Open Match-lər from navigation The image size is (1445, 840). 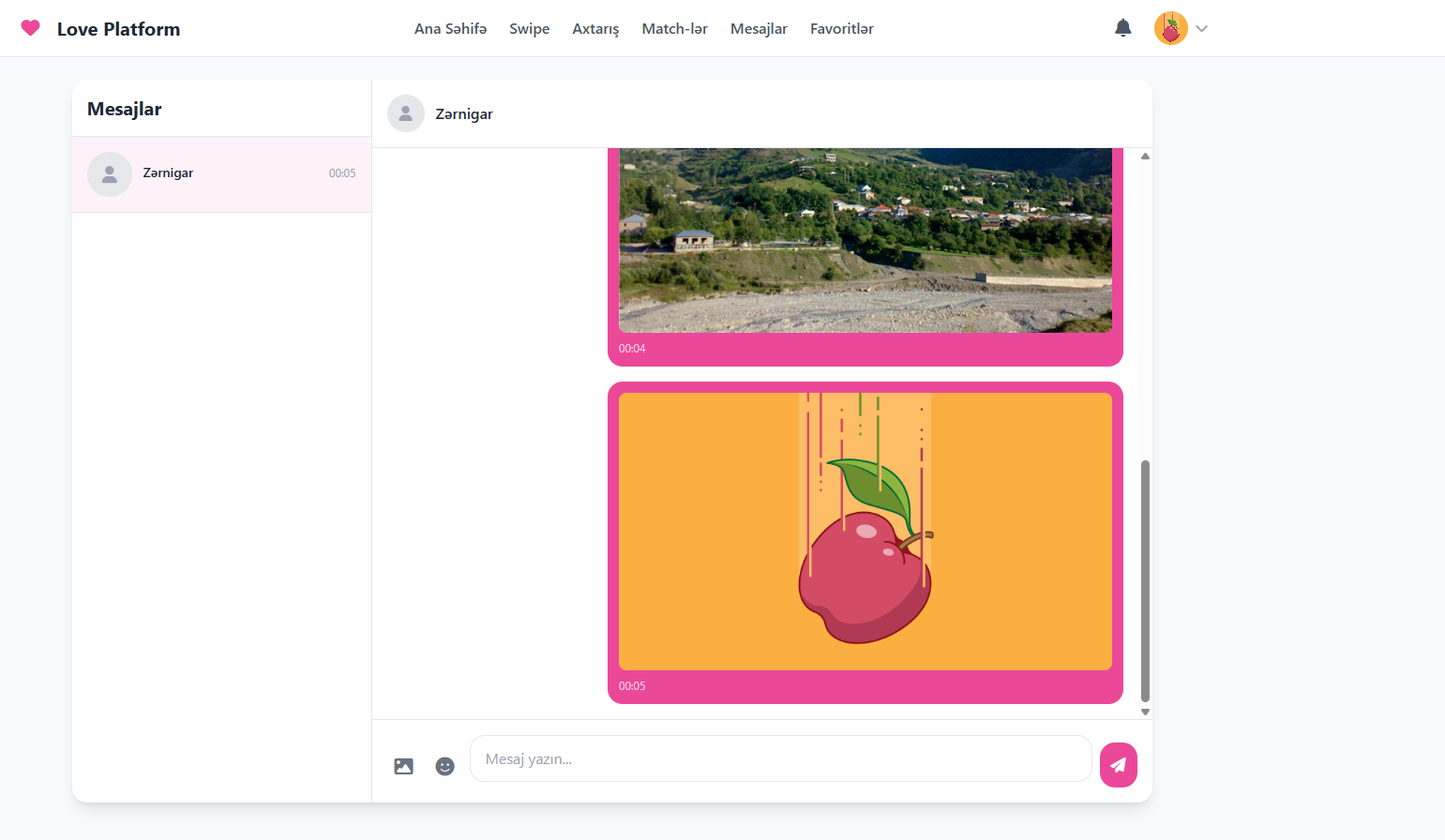click(674, 29)
